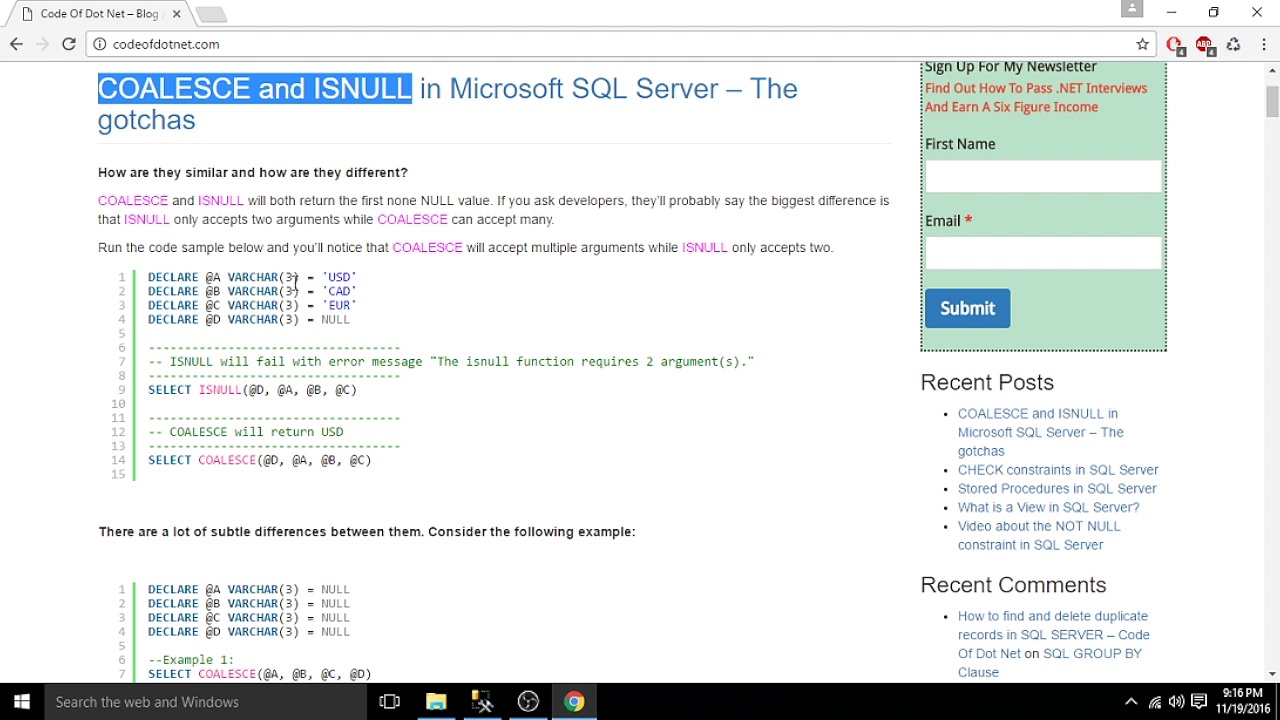Click the First Name input field

click(x=1043, y=176)
